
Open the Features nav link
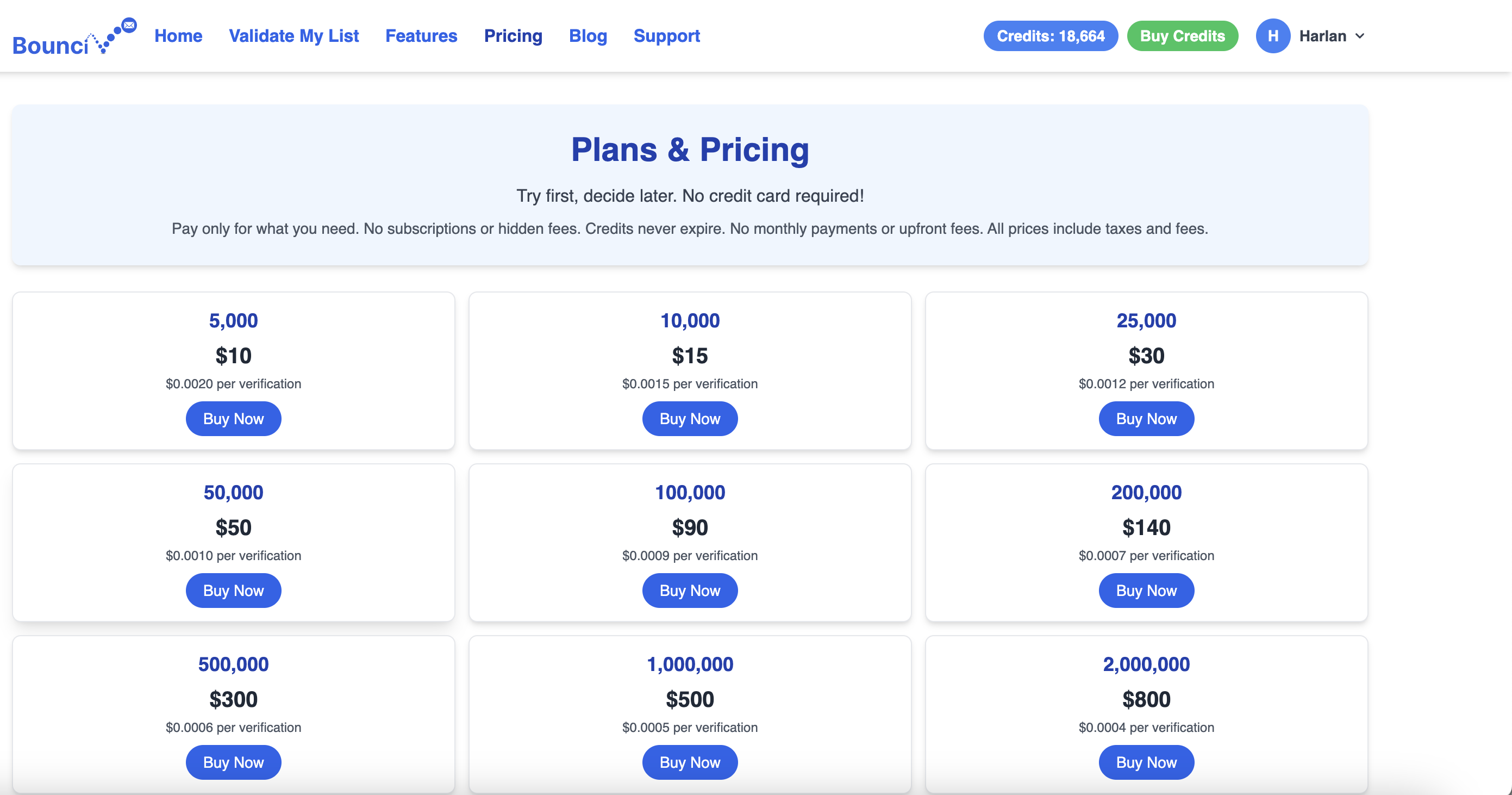[x=421, y=36]
